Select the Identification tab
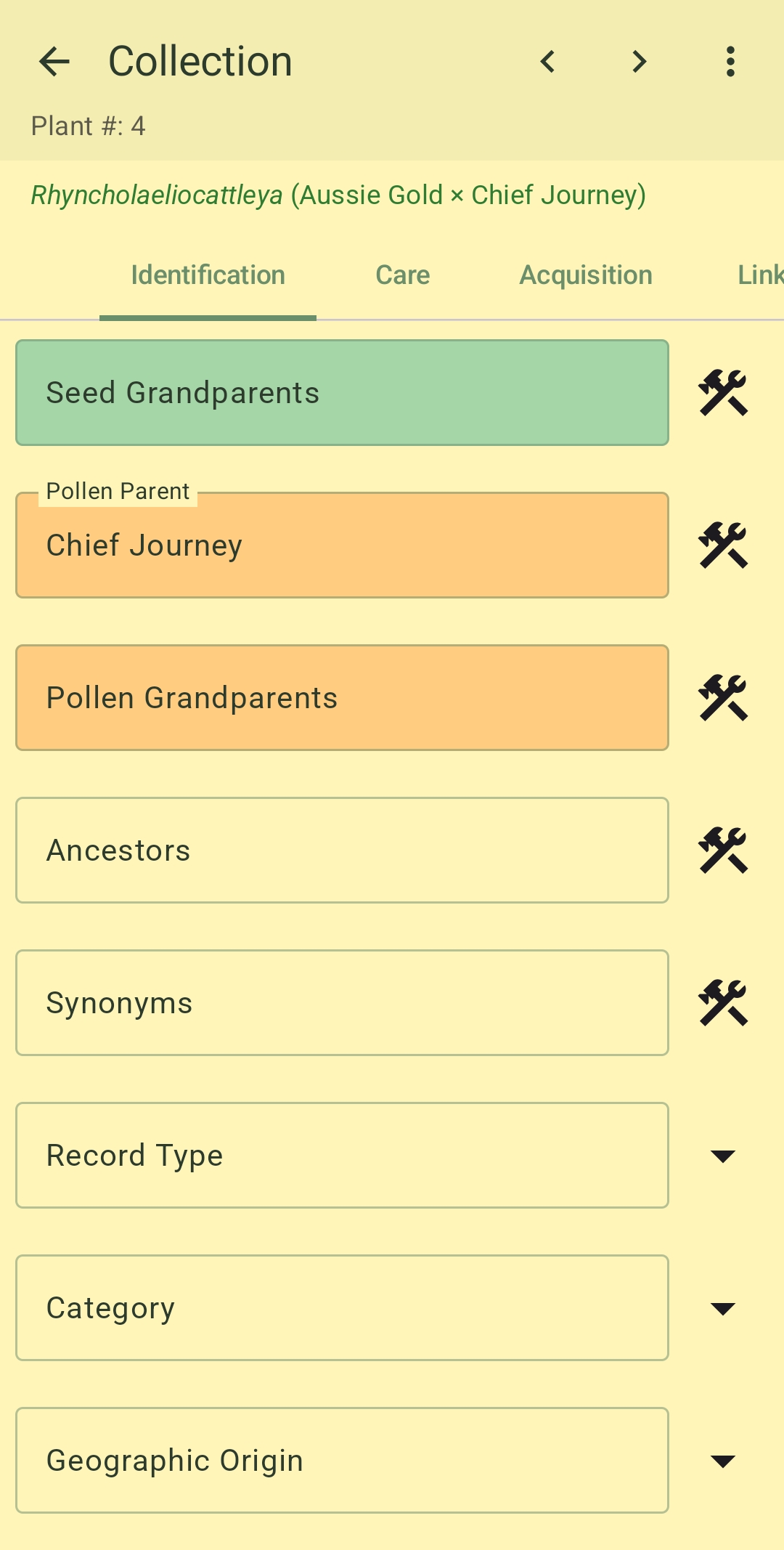The width and height of the screenshot is (784, 1550). (x=208, y=275)
